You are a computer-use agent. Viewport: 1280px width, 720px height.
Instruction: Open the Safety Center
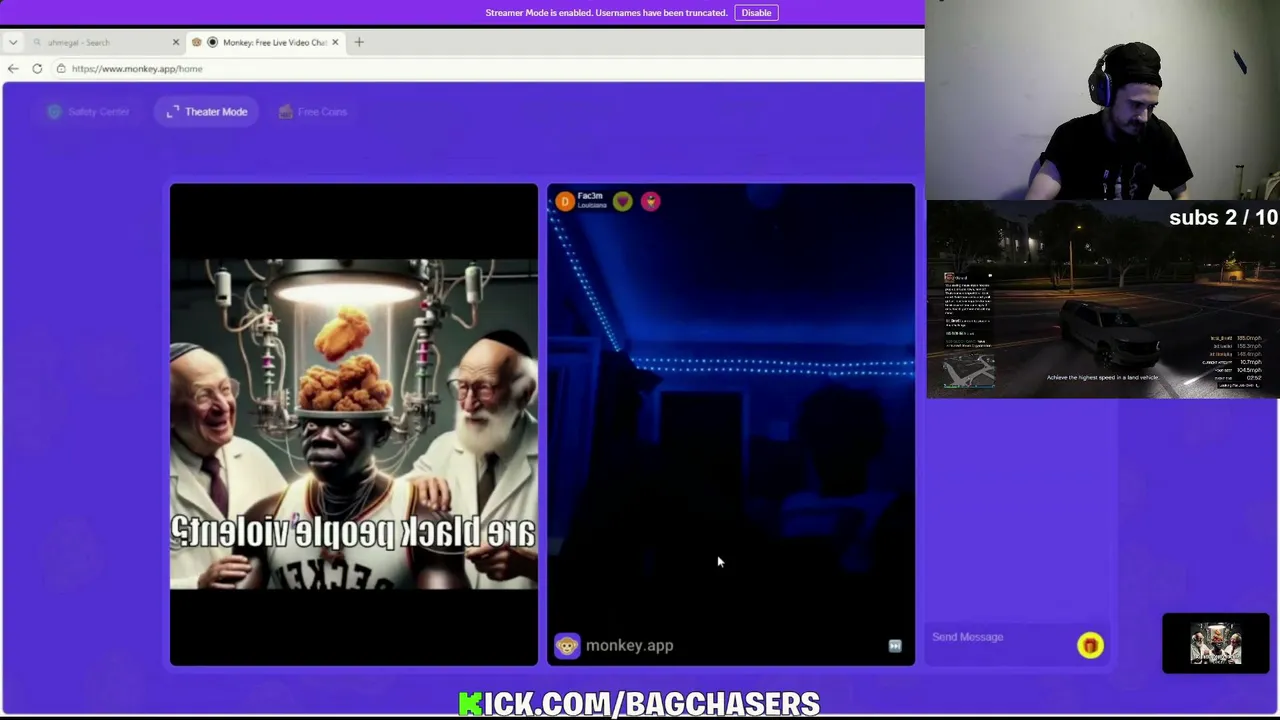(89, 112)
